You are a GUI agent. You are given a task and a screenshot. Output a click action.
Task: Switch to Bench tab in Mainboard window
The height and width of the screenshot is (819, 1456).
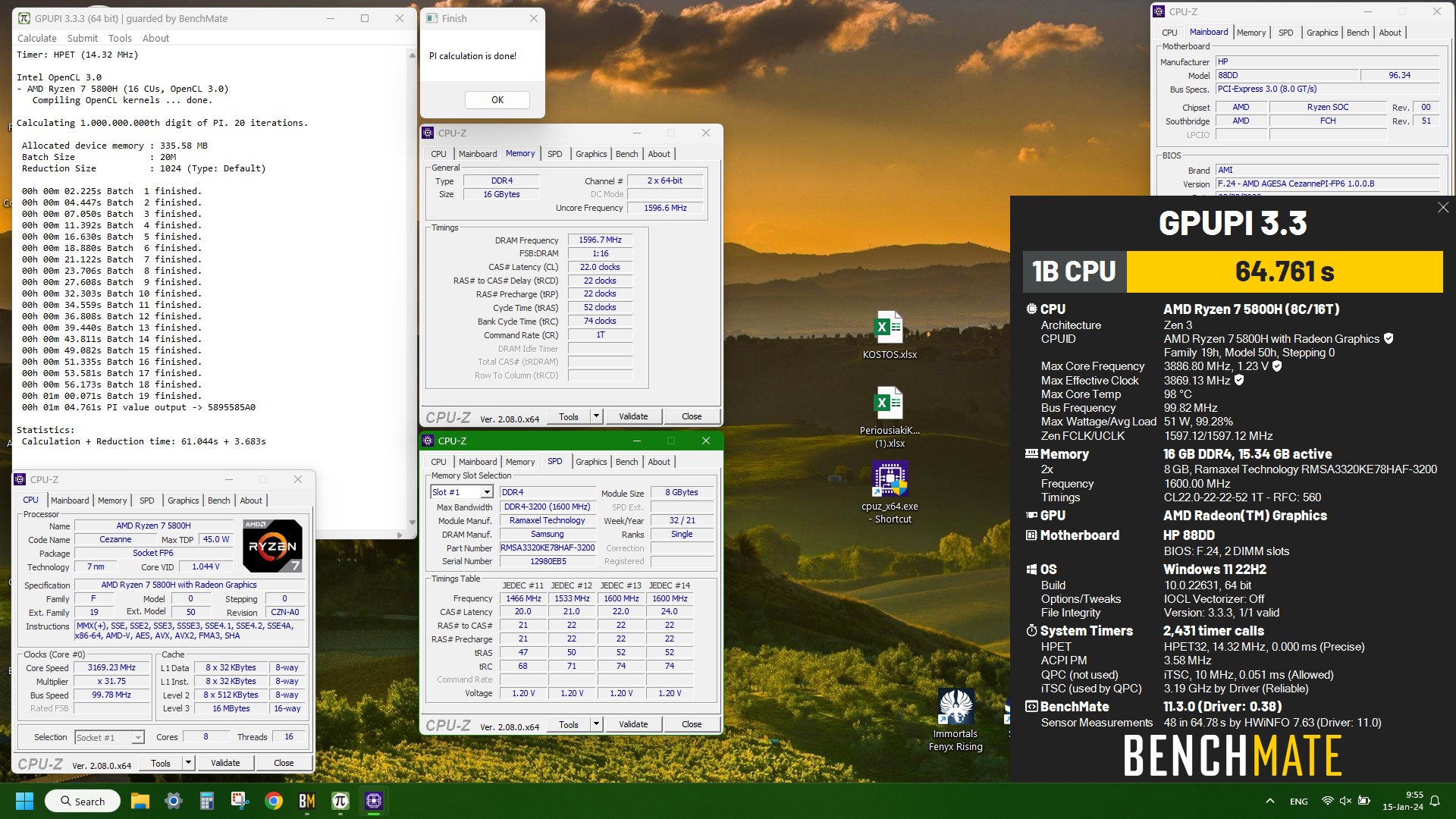pos(1358,33)
